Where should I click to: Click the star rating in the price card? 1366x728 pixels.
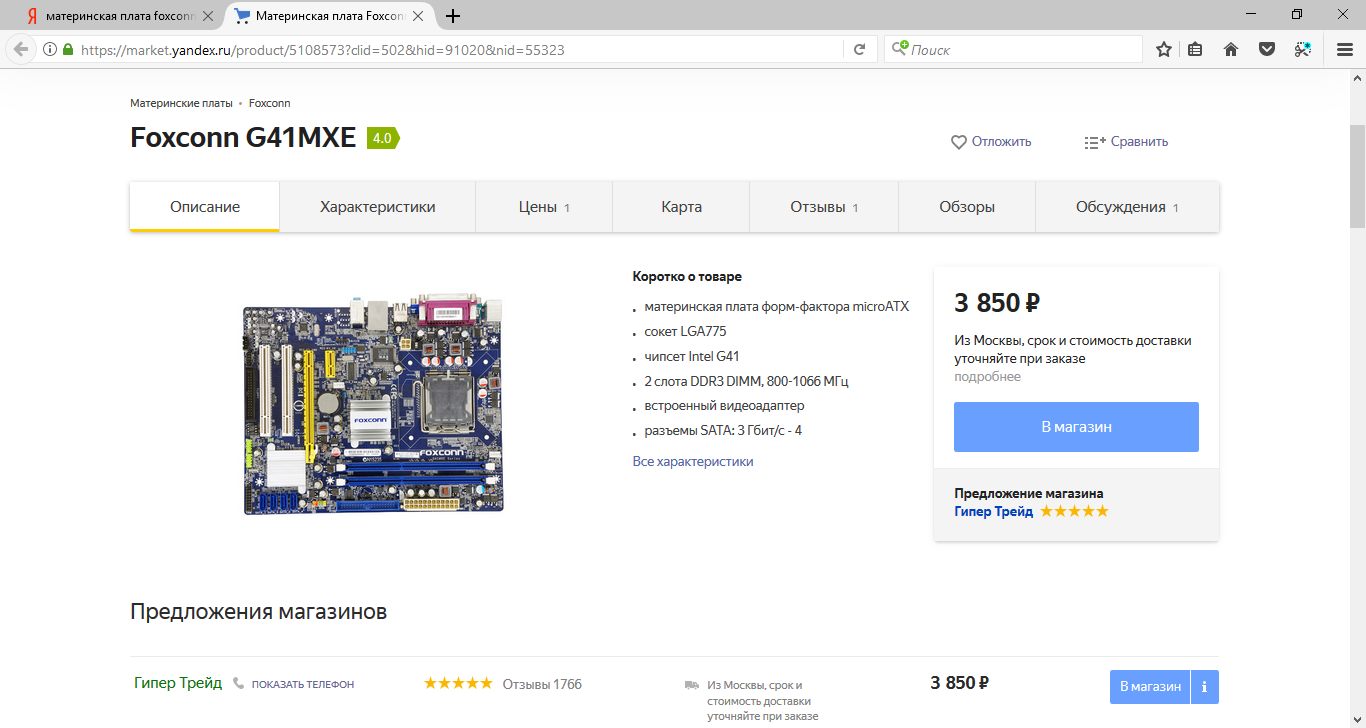click(1074, 511)
